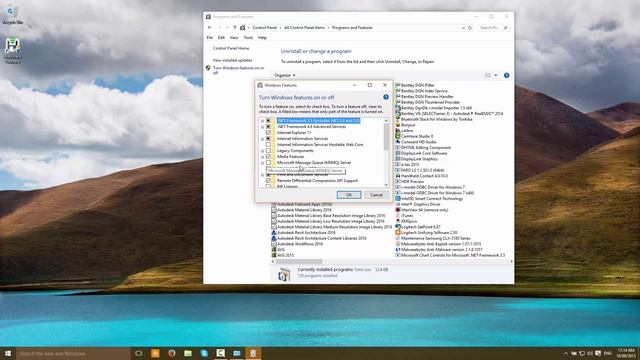Click View installed updates link
The image size is (640, 360).
(x=232, y=60)
